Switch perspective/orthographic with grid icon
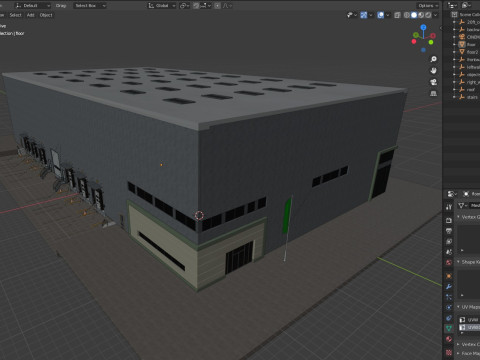This screenshot has width=480, height=360. pyautogui.click(x=433, y=93)
